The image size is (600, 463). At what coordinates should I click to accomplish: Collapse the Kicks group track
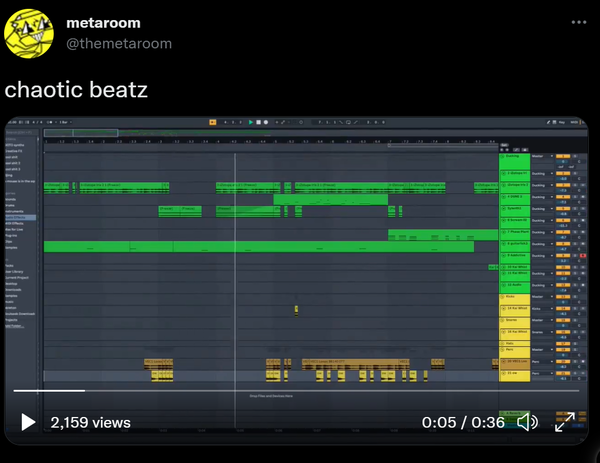(x=503, y=297)
